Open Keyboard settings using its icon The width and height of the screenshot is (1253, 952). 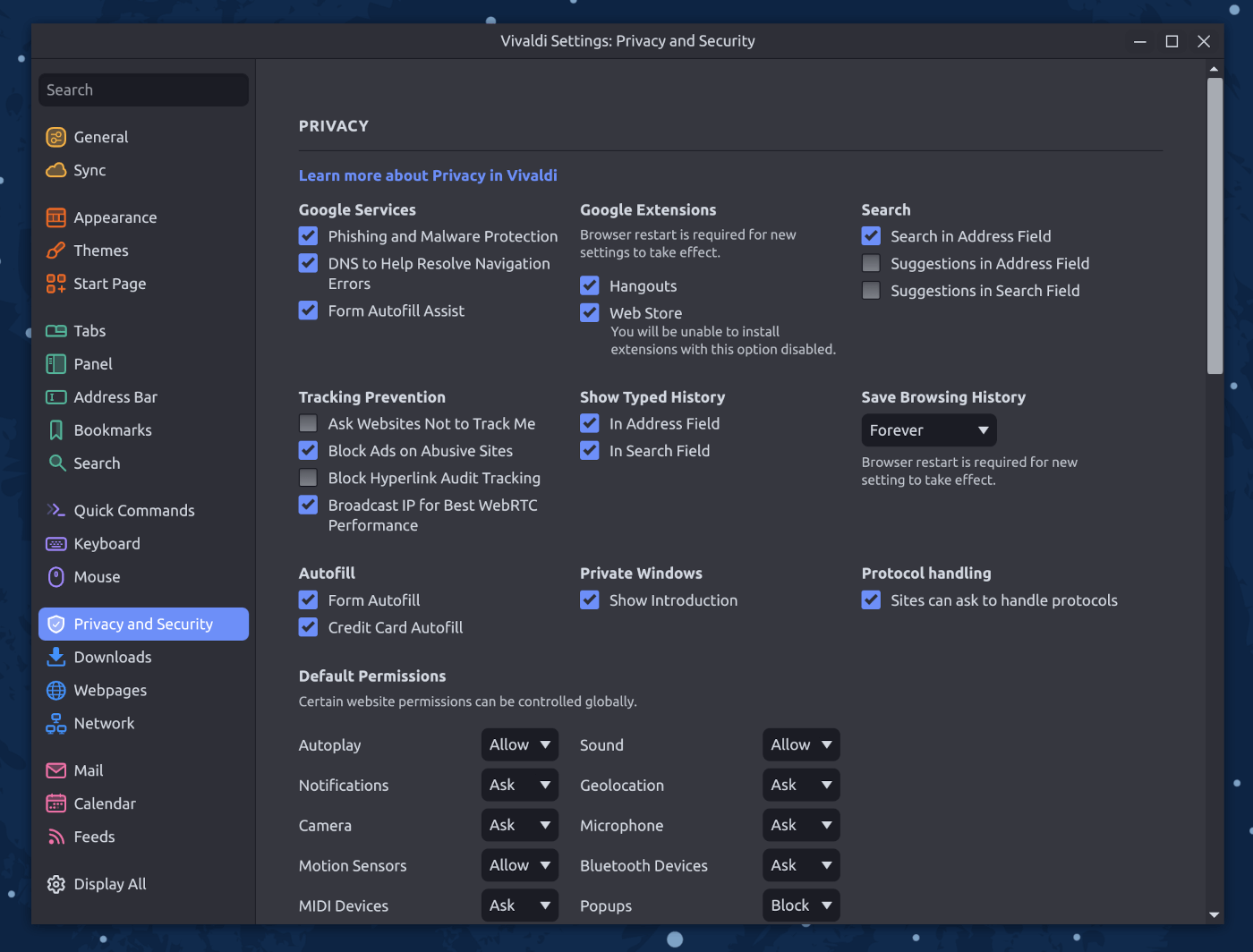click(55, 543)
